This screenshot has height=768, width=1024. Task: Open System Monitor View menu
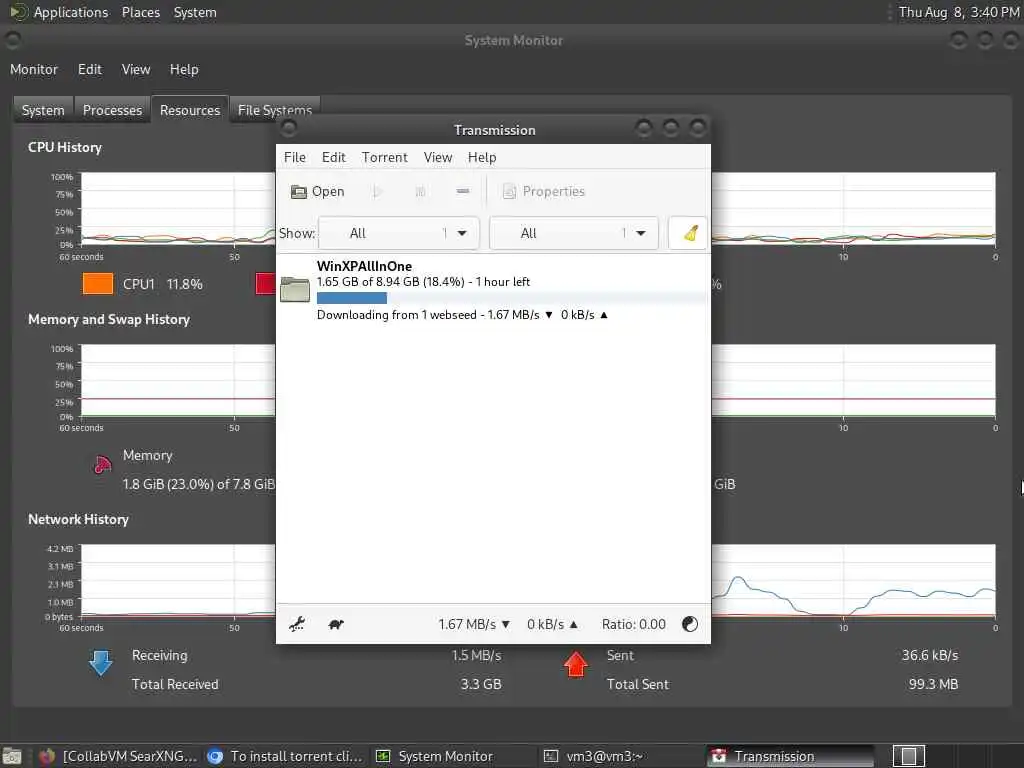click(136, 69)
